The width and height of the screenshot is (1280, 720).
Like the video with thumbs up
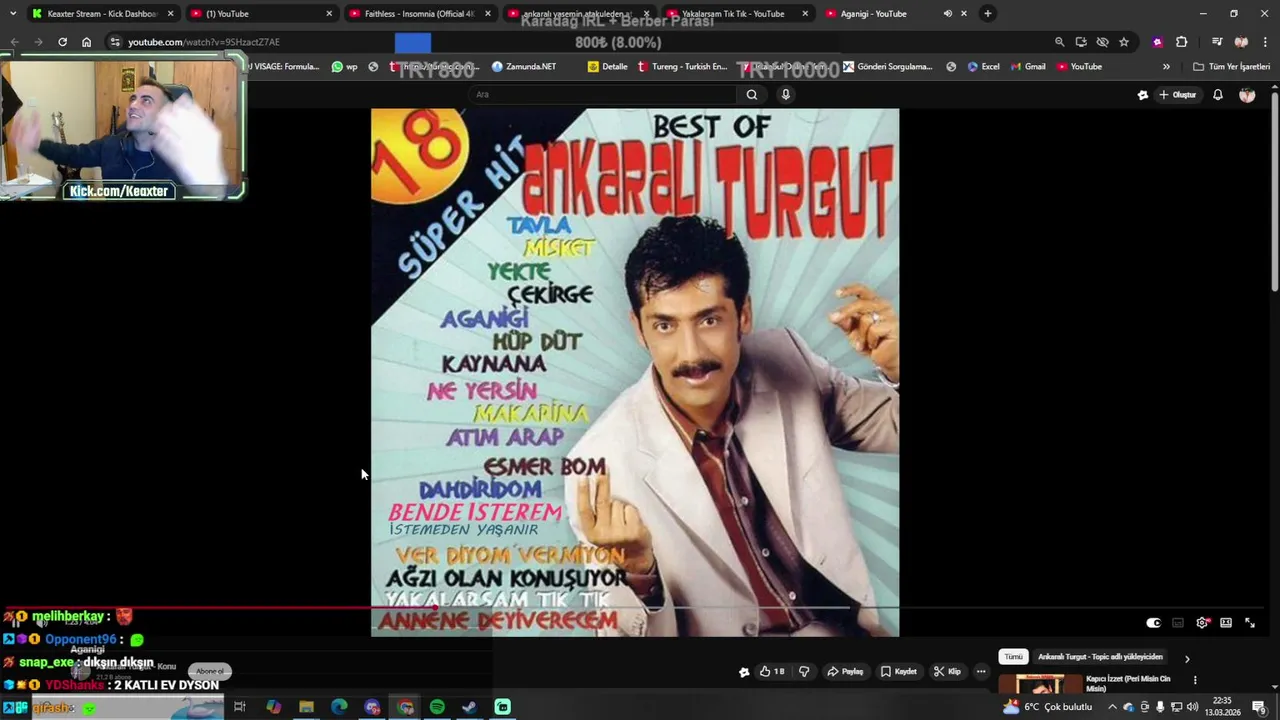click(771, 672)
